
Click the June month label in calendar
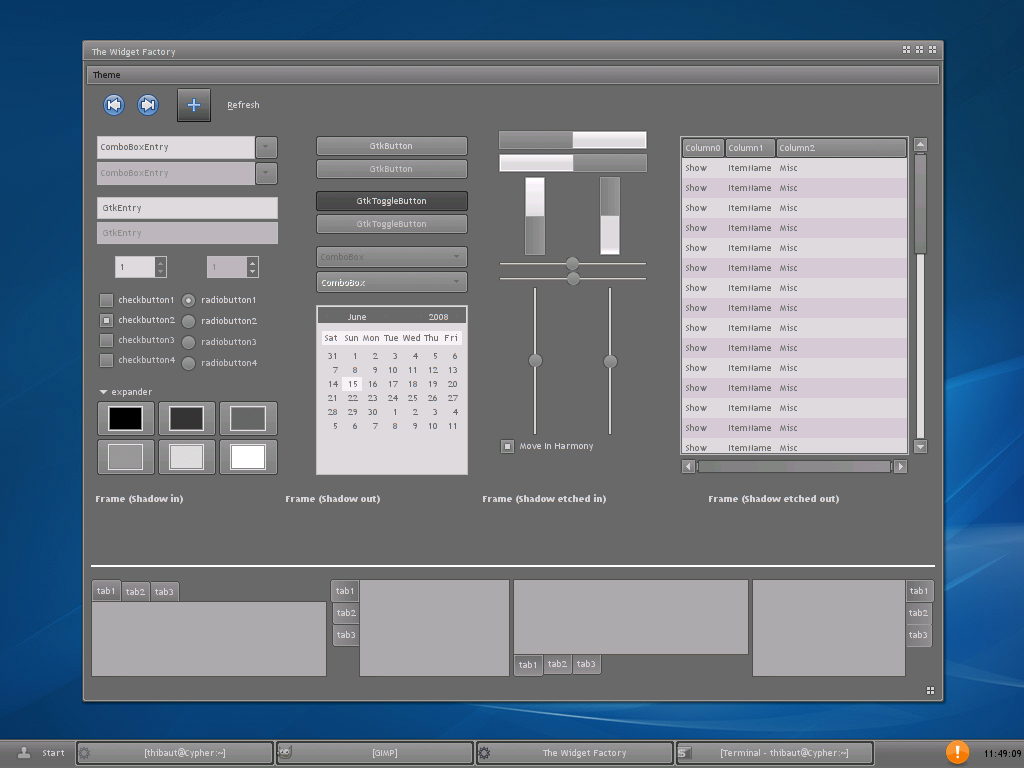click(357, 317)
